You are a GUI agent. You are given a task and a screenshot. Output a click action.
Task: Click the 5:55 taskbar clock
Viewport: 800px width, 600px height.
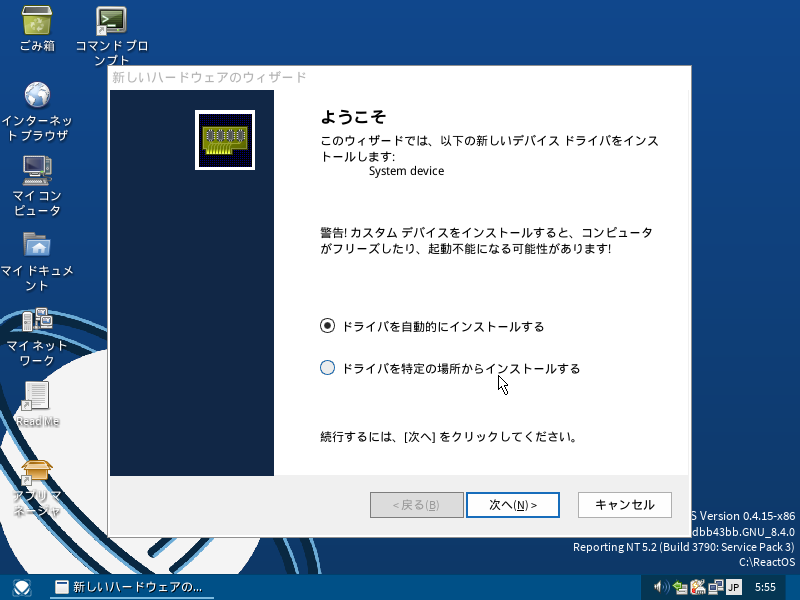point(765,587)
